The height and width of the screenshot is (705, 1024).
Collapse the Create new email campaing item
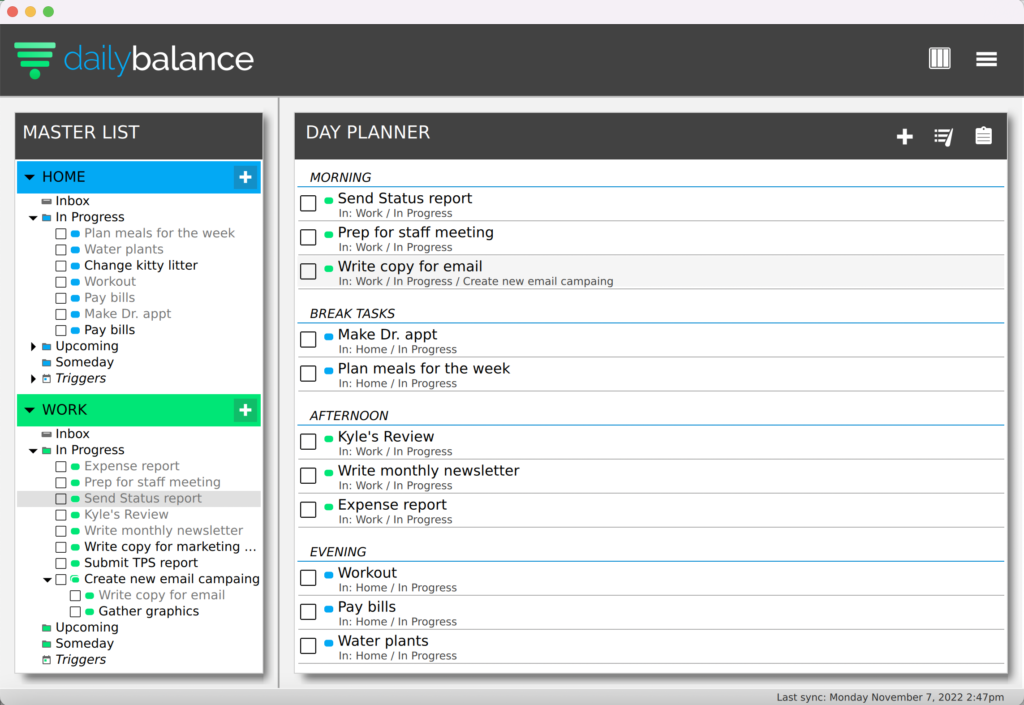pos(47,580)
